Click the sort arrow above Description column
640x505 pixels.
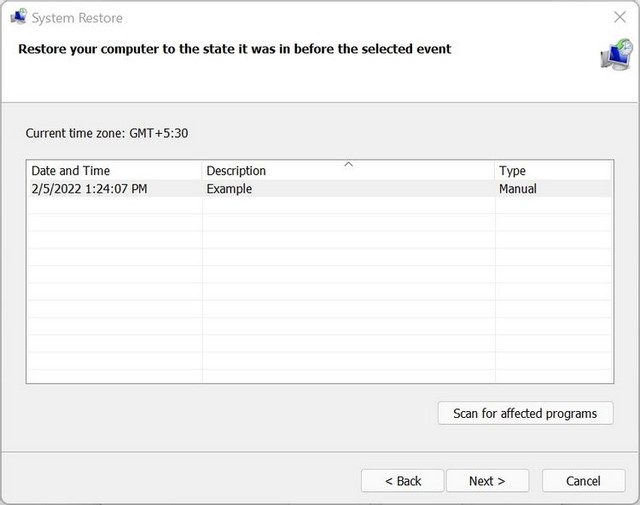point(348,164)
